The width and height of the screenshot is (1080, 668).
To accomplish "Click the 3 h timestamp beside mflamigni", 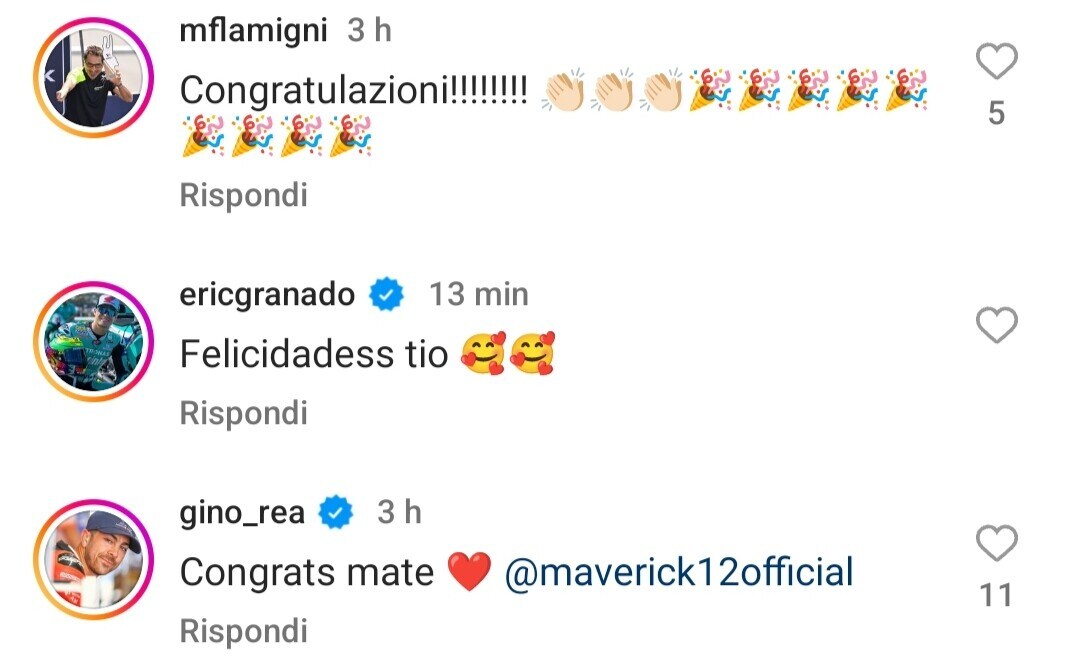I will tap(369, 31).
